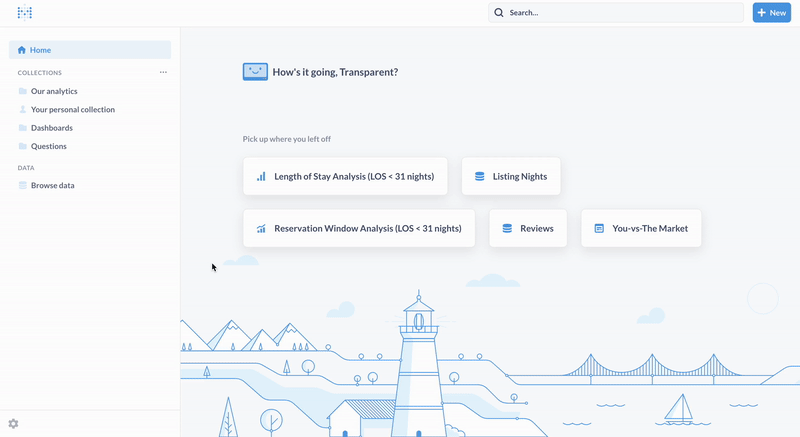Click the plus icon in New button

[762, 13]
